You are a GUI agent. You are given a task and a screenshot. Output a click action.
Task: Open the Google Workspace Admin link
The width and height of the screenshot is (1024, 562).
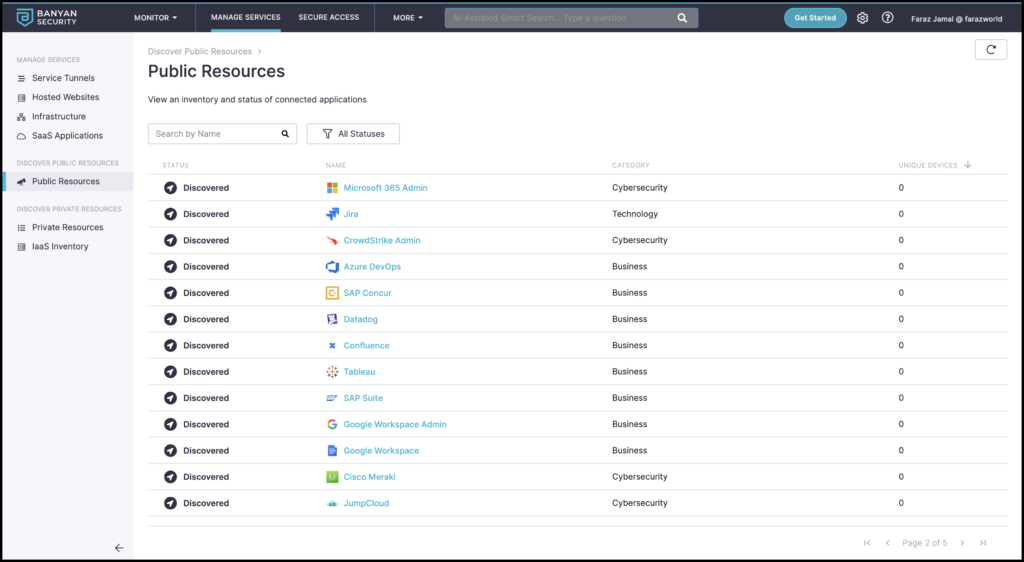tap(395, 424)
